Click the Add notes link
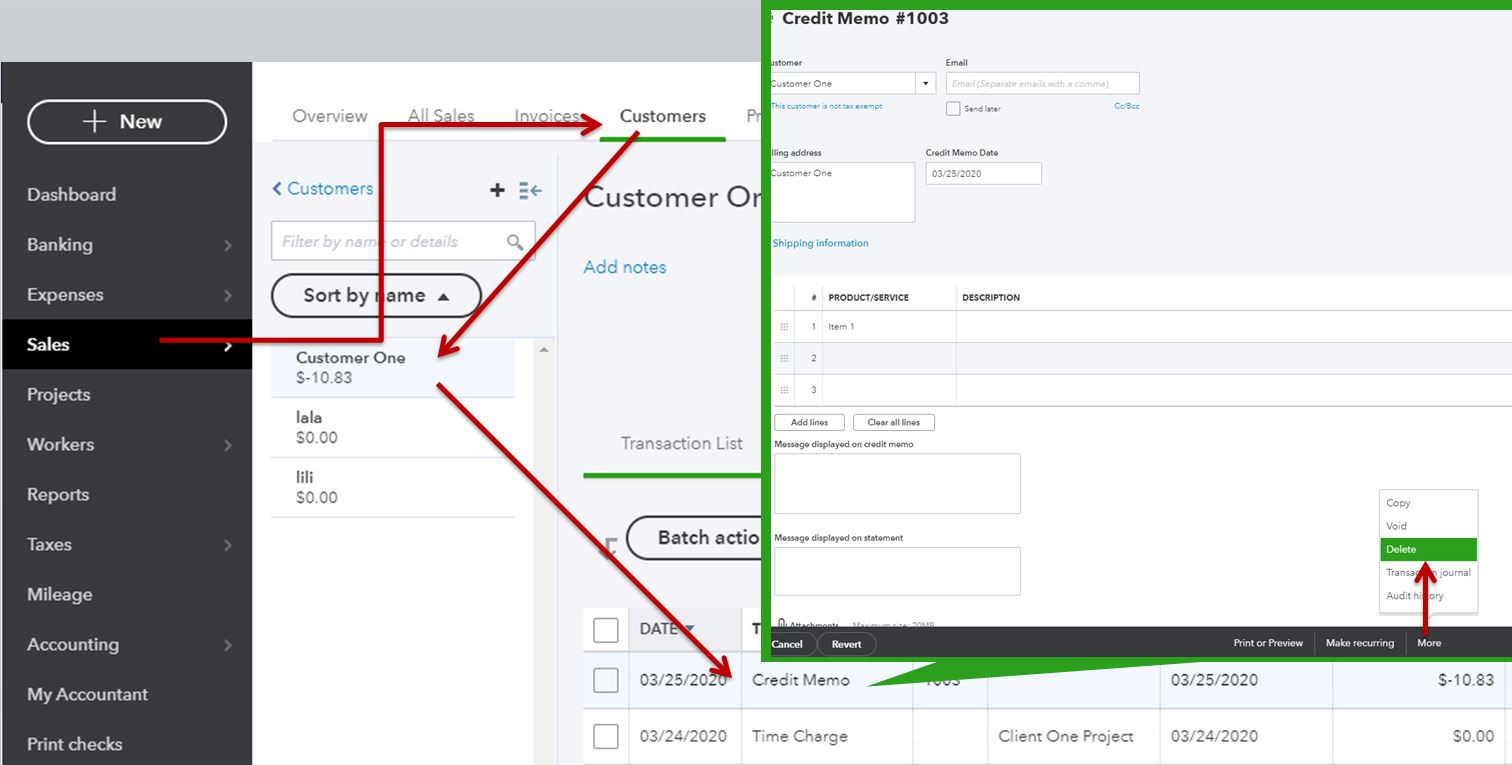Screen dimensions: 1512x765 pyautogui.click(x=625, y=267)
